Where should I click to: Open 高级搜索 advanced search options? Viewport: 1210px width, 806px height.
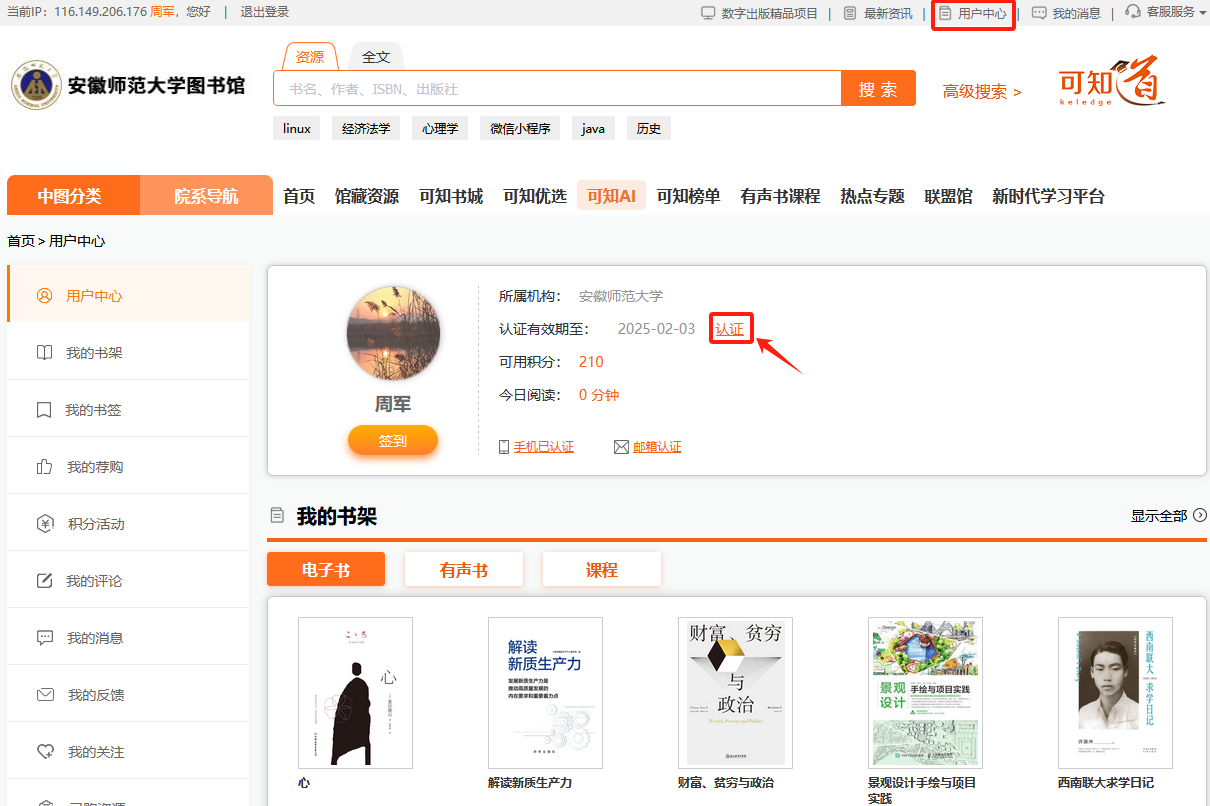pos(982,92)
